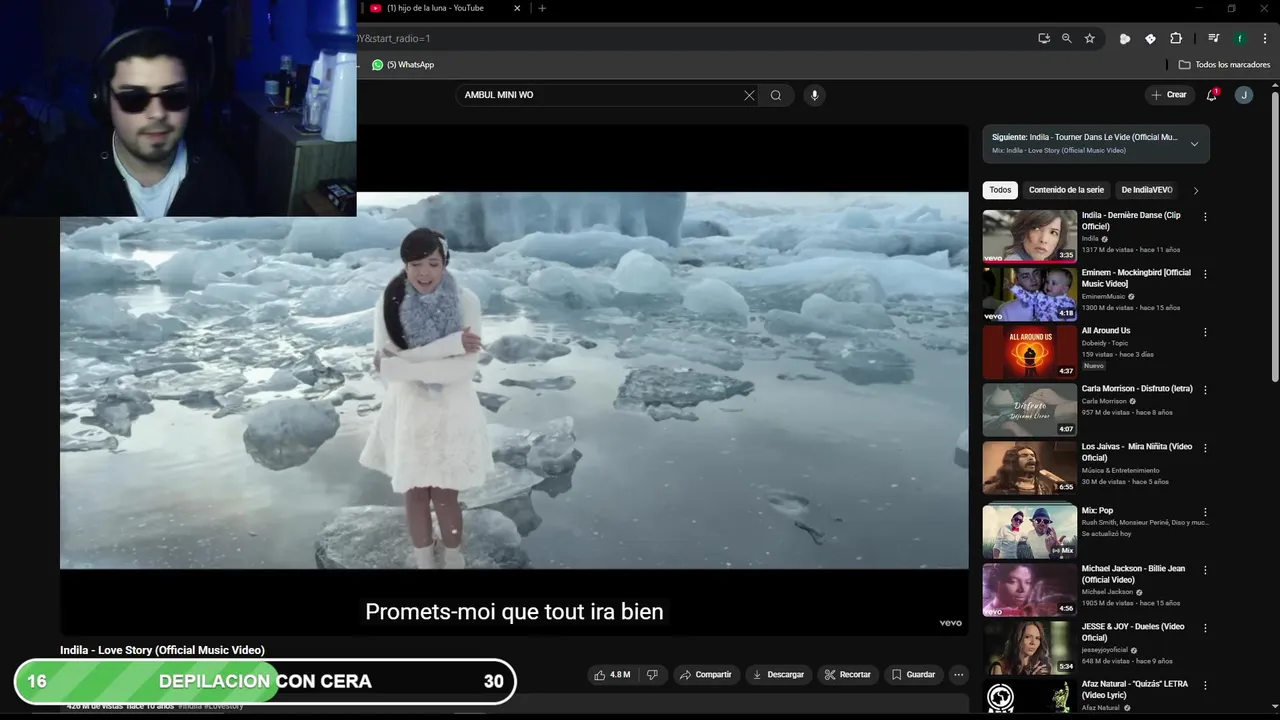
Task: Close the 'hijo de la luna' browser tab
Action: pyautogui.click(x=517, y=8)
